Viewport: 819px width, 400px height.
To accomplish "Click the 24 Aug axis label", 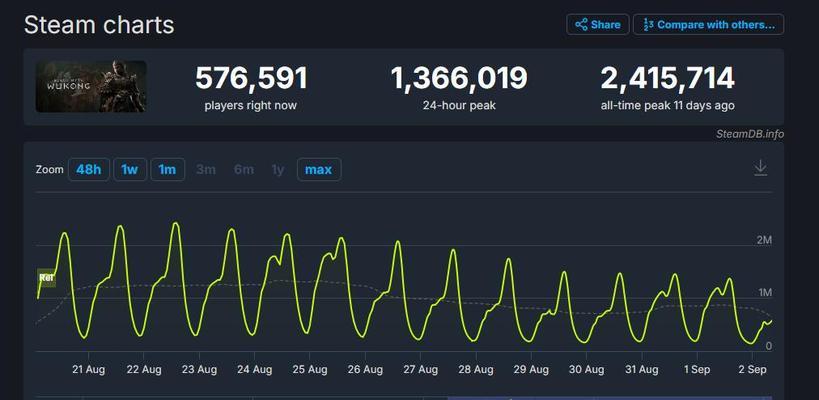I will click(254, 370).
